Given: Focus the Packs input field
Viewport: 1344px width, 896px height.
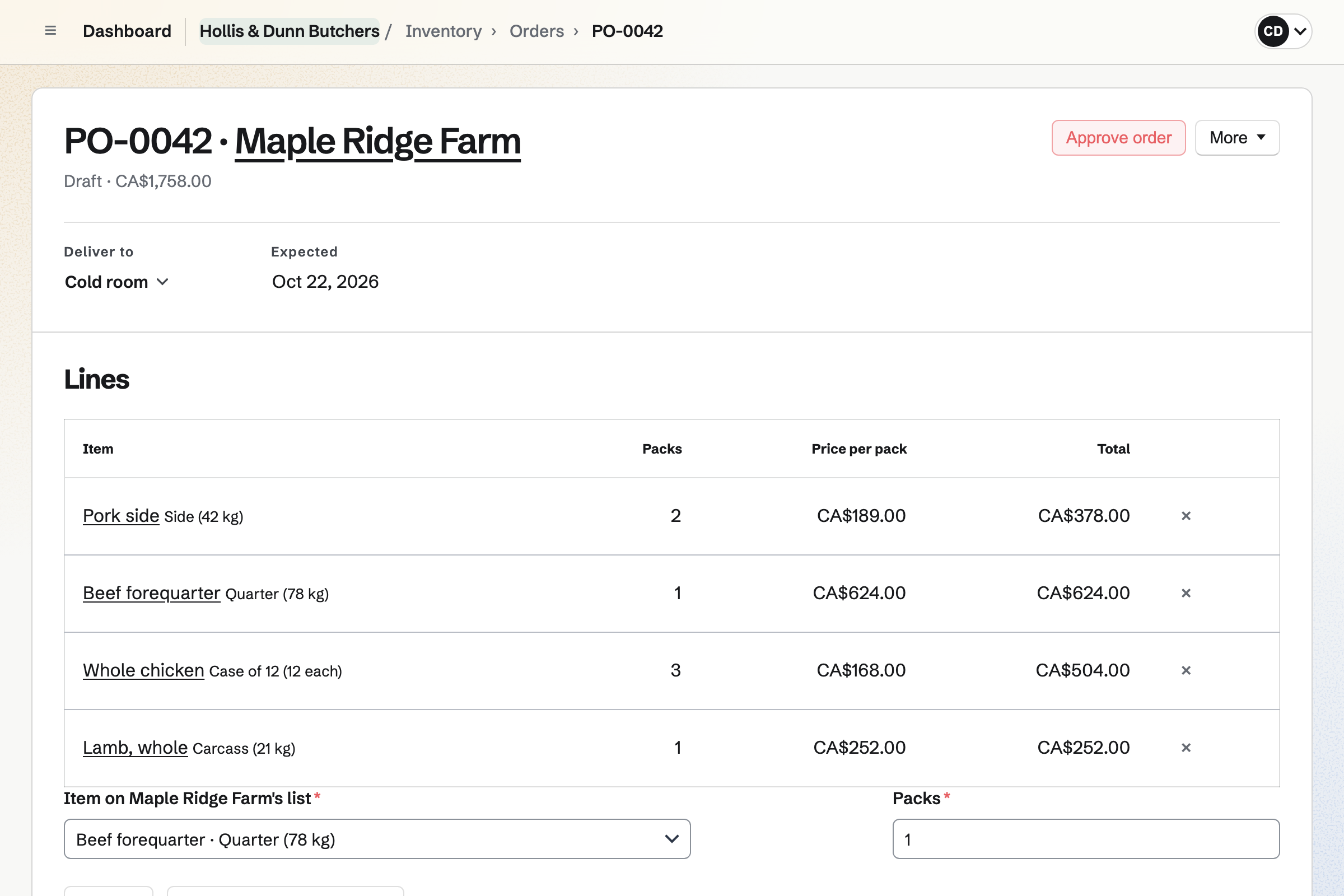Looking at the screenshot, I should (1086, 839).
